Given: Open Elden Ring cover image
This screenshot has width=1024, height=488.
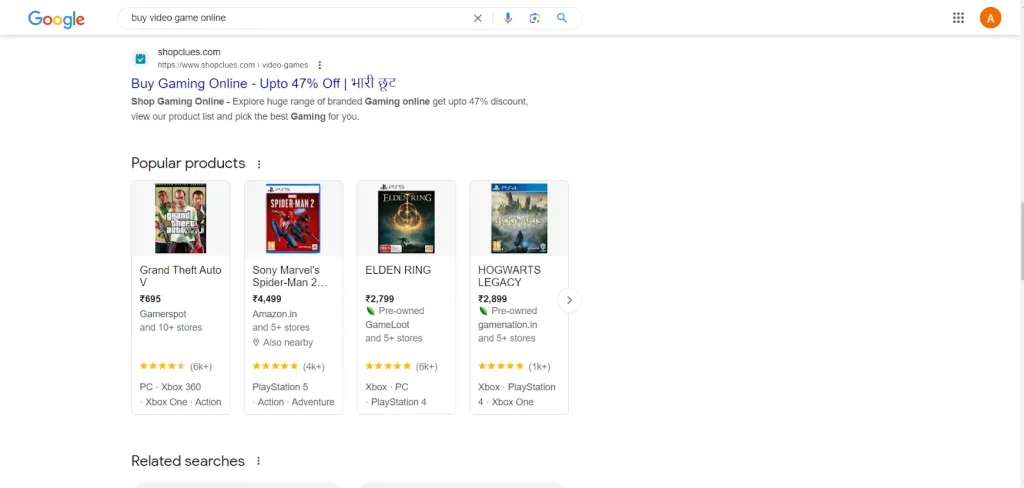Looking at the screenshot, I should pos(406,218).
